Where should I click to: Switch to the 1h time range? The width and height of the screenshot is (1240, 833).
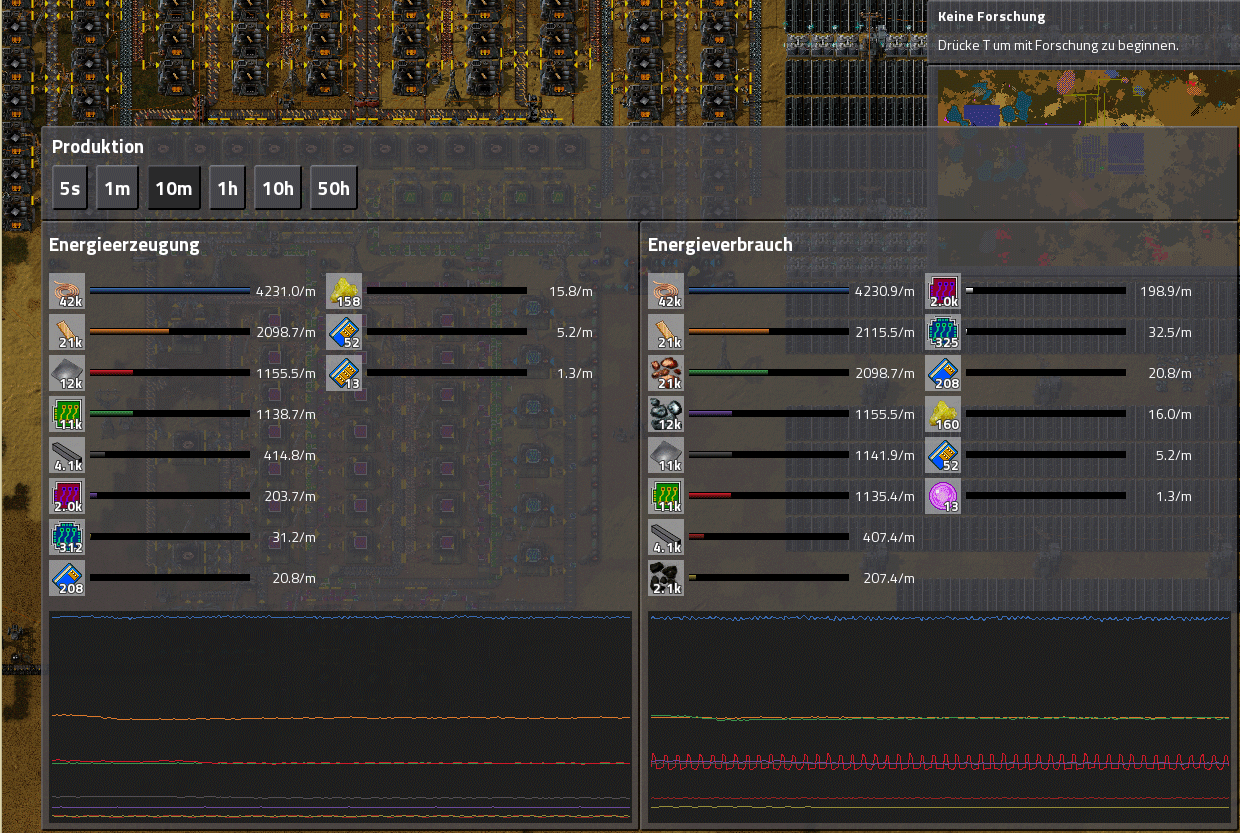(x=227, y=188)
